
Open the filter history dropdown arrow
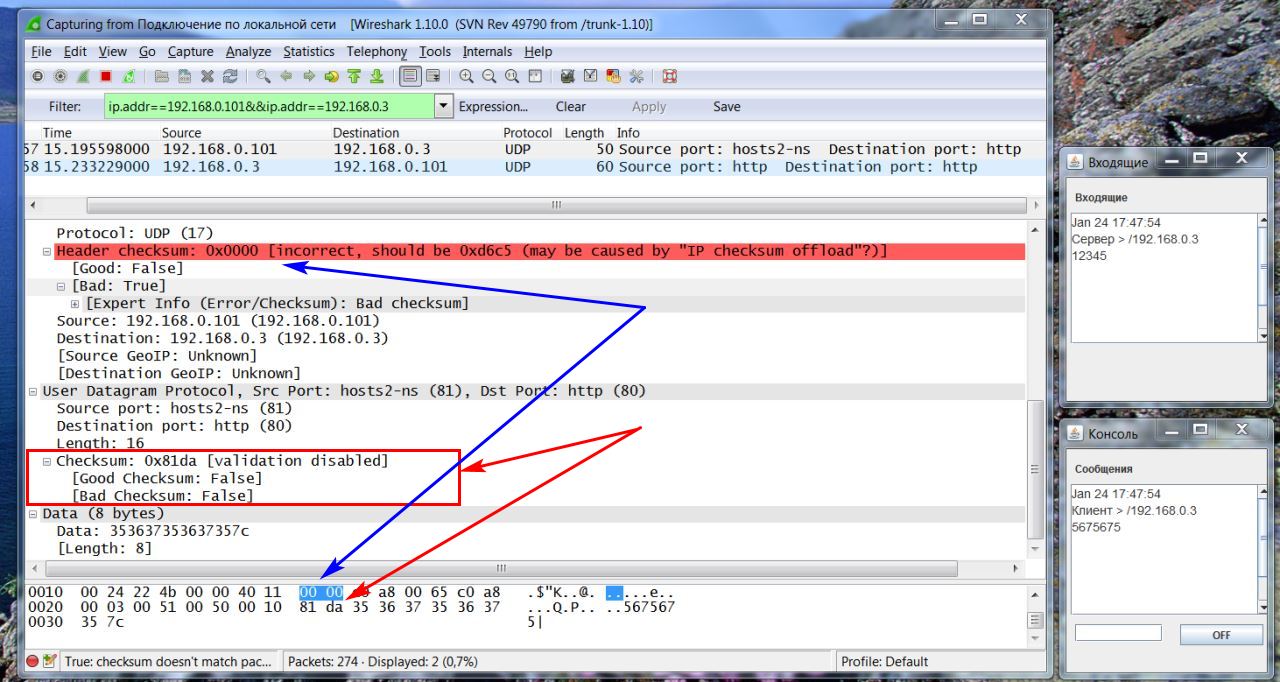pos(443,106)
